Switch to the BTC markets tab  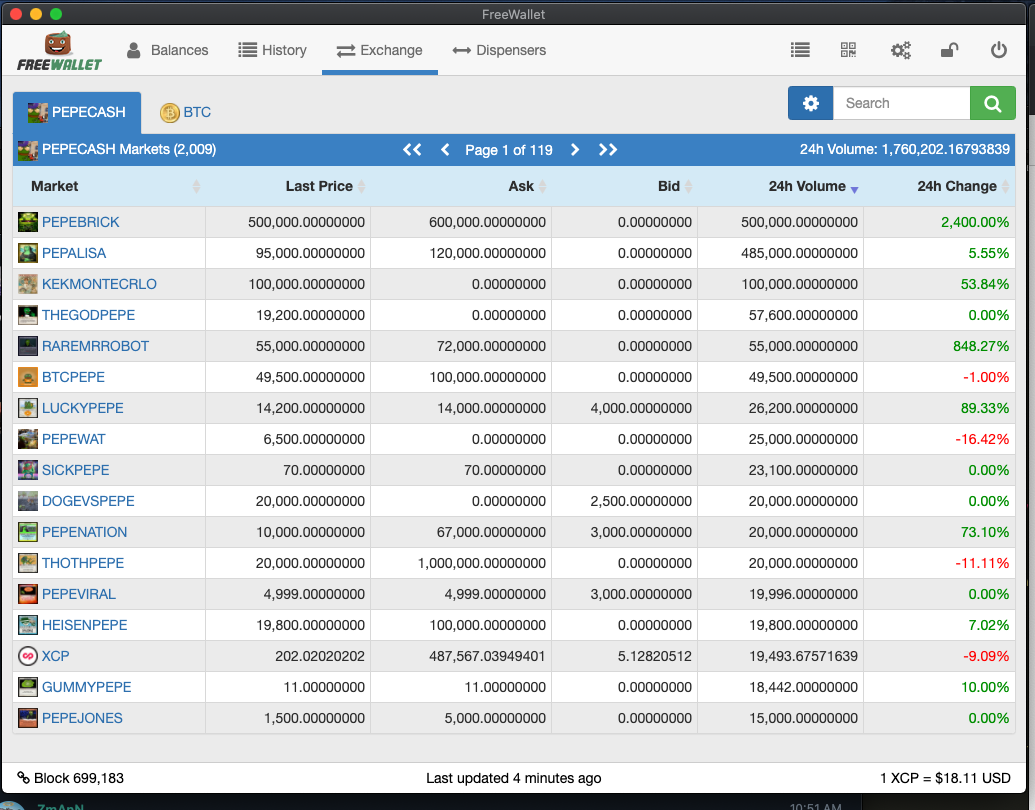185,112
